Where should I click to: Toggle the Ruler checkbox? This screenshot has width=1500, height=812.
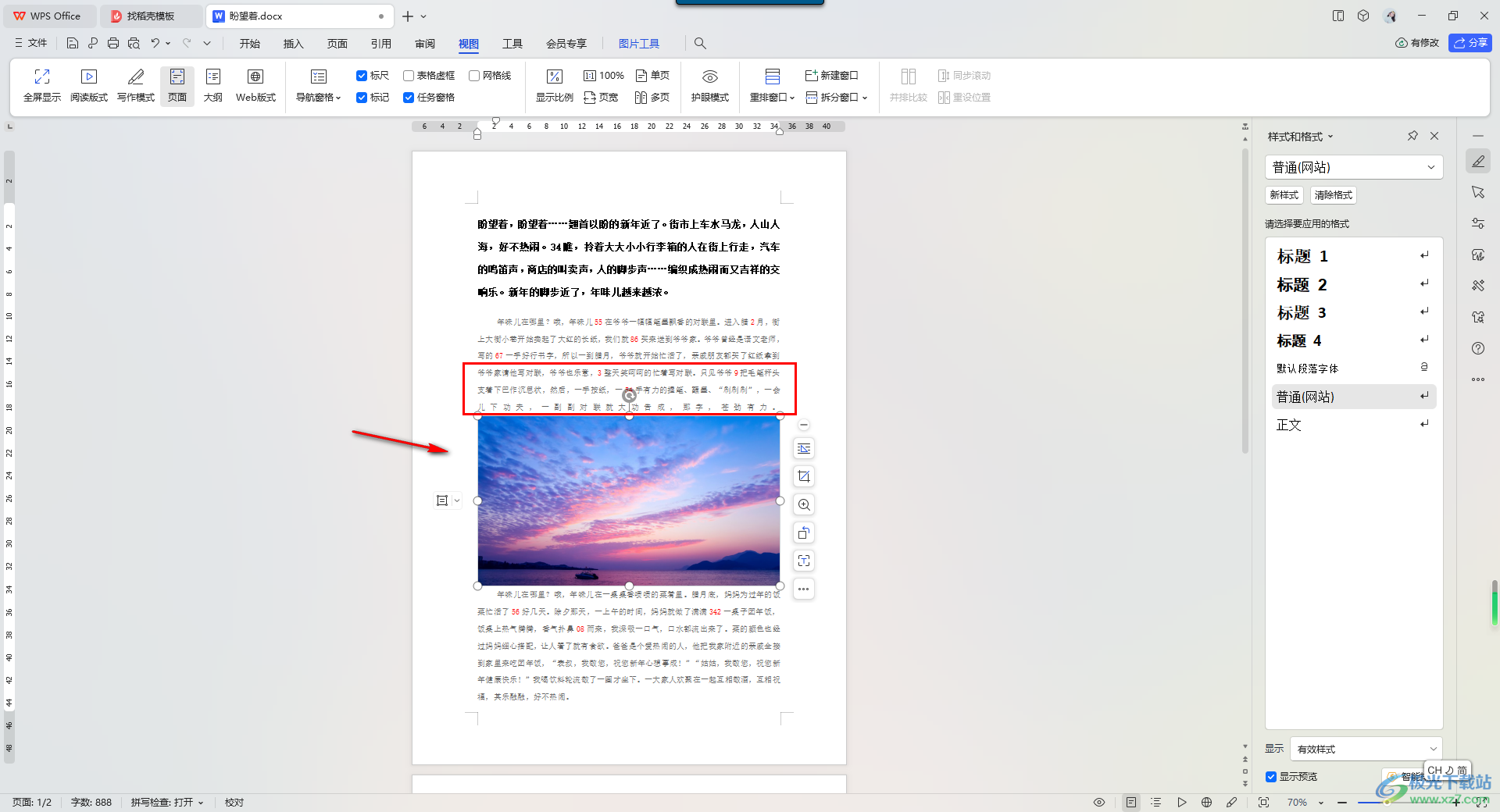tap(362, 76)
